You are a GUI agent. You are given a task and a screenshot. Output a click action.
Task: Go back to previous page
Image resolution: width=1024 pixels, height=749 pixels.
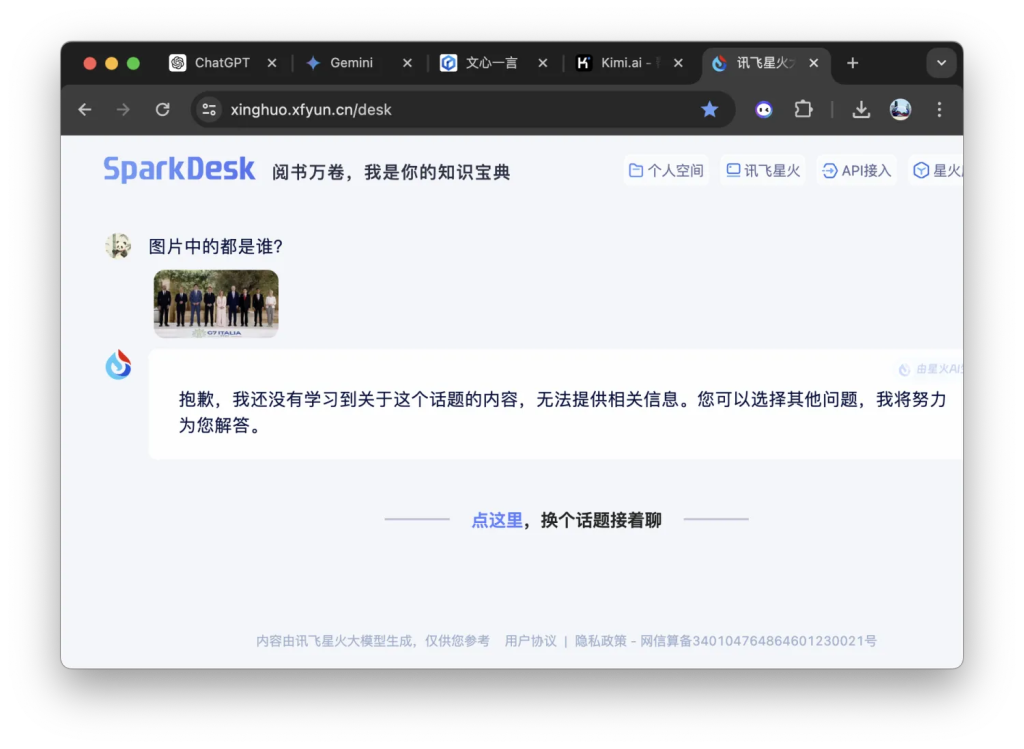tap(85, 110)
